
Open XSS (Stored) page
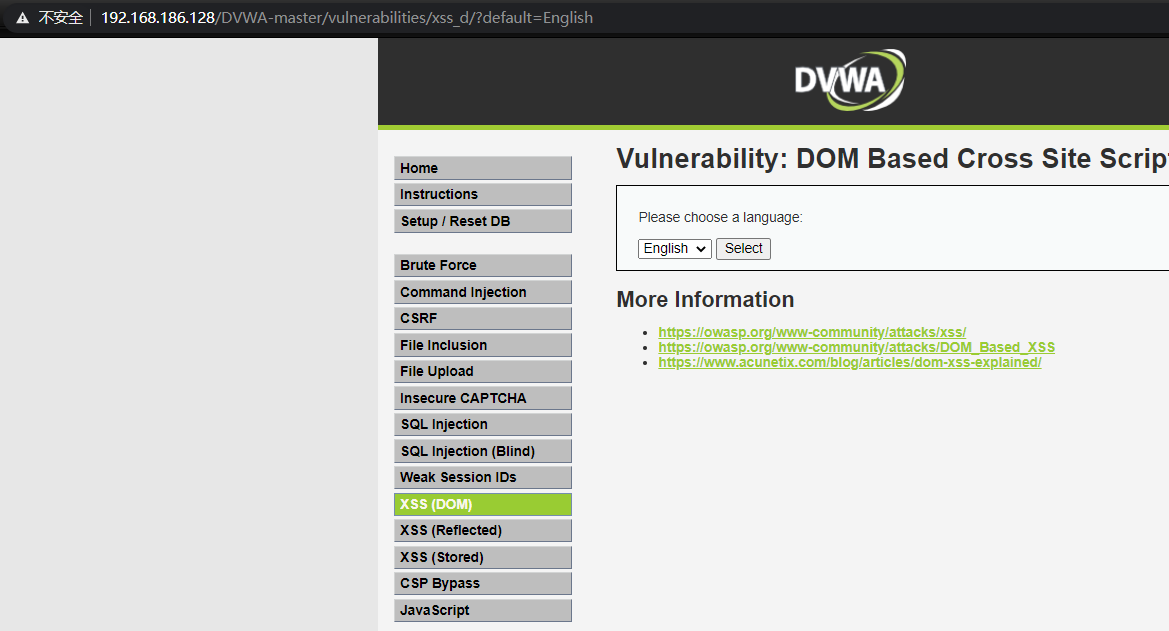482,557
